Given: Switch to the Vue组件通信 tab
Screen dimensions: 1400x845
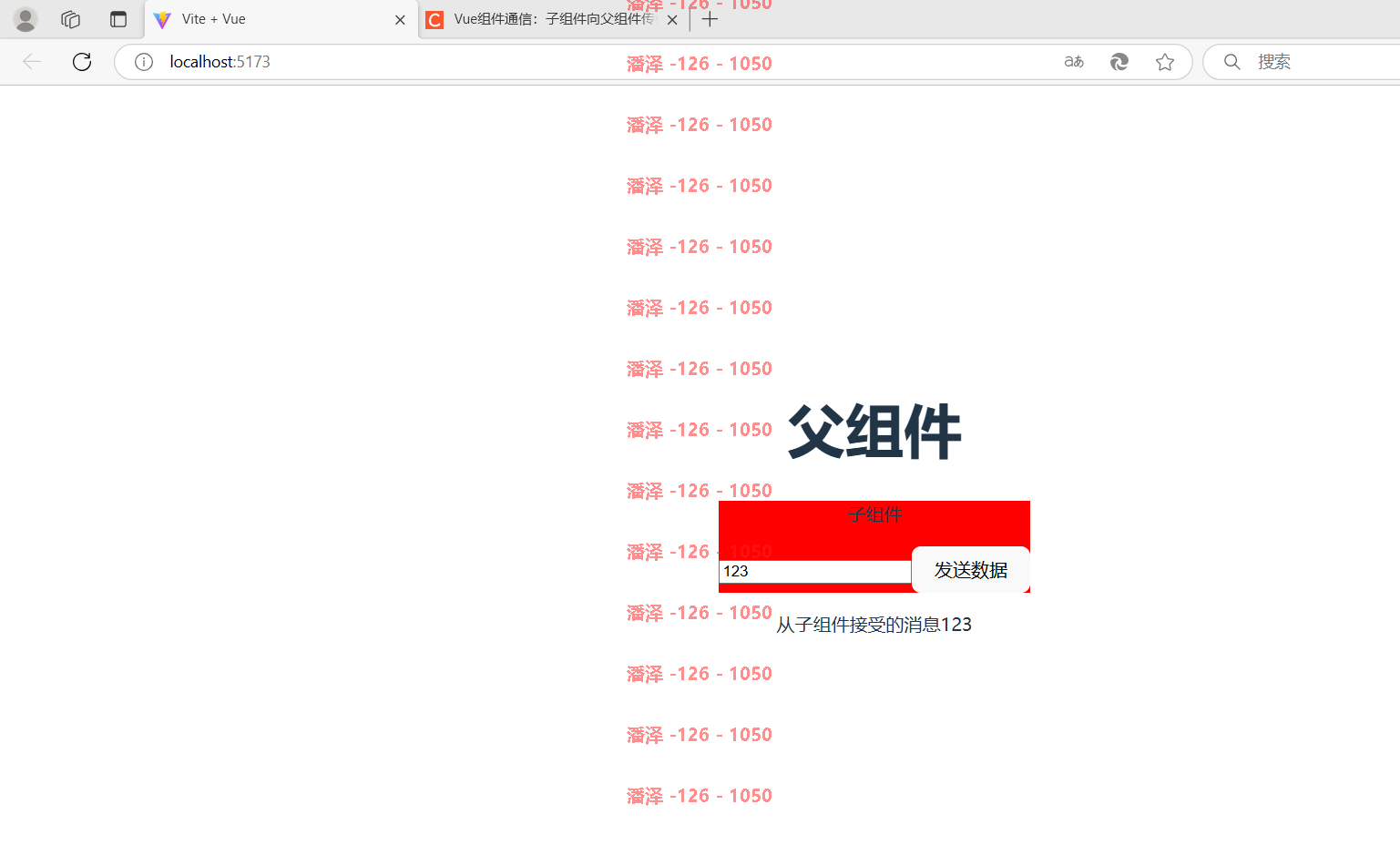Looking at the screenshot, I should coord(554,19).
